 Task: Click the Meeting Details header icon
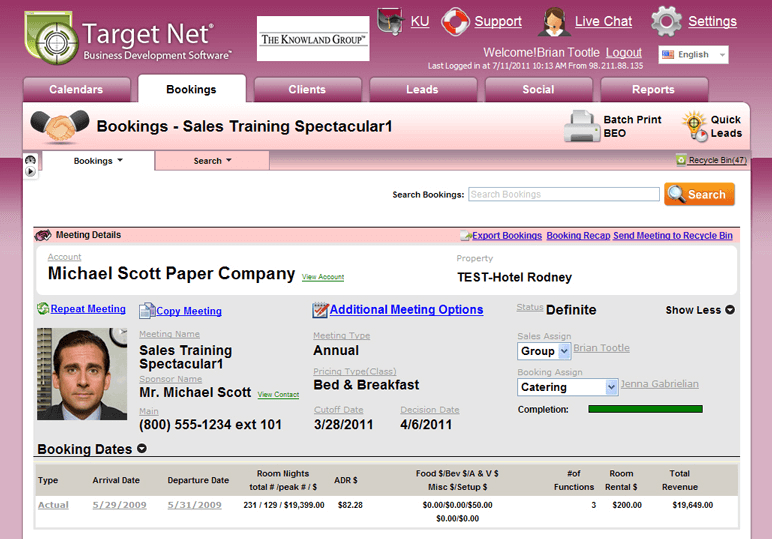pyautogui.click(x=43, y=235)
